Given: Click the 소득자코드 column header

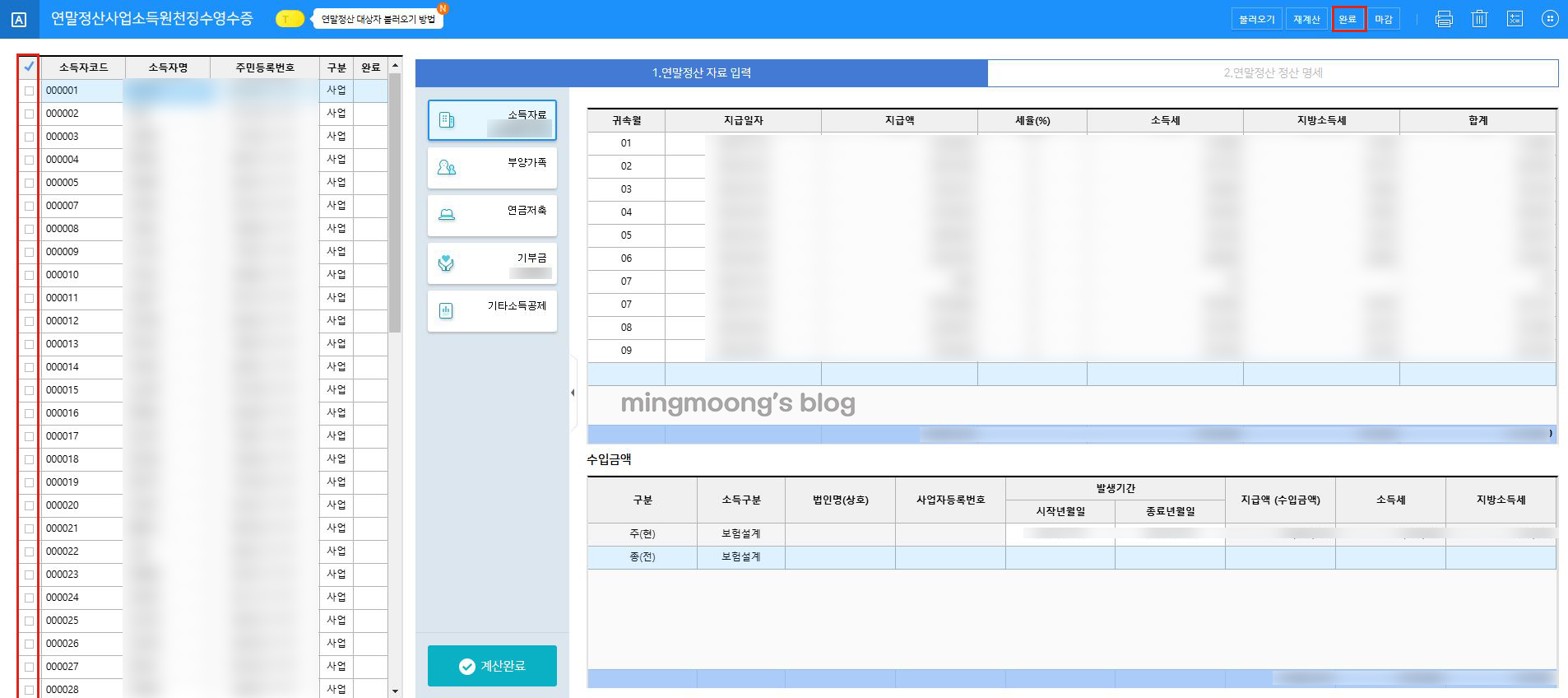Looking at the screenshot, I should click(x=83, y=67).
